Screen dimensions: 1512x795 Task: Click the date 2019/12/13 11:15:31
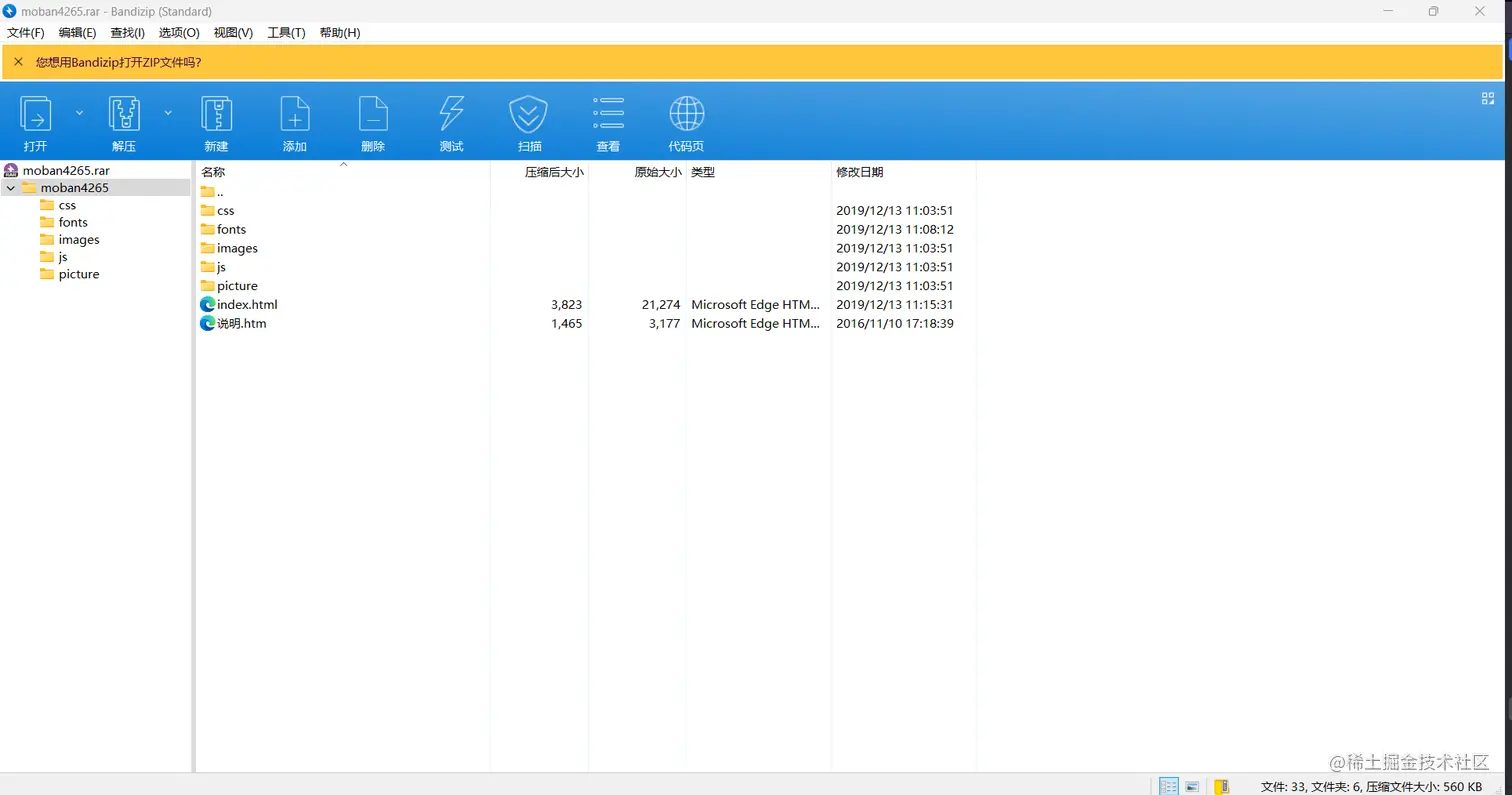pyautogui.click(x=895, y=304)
